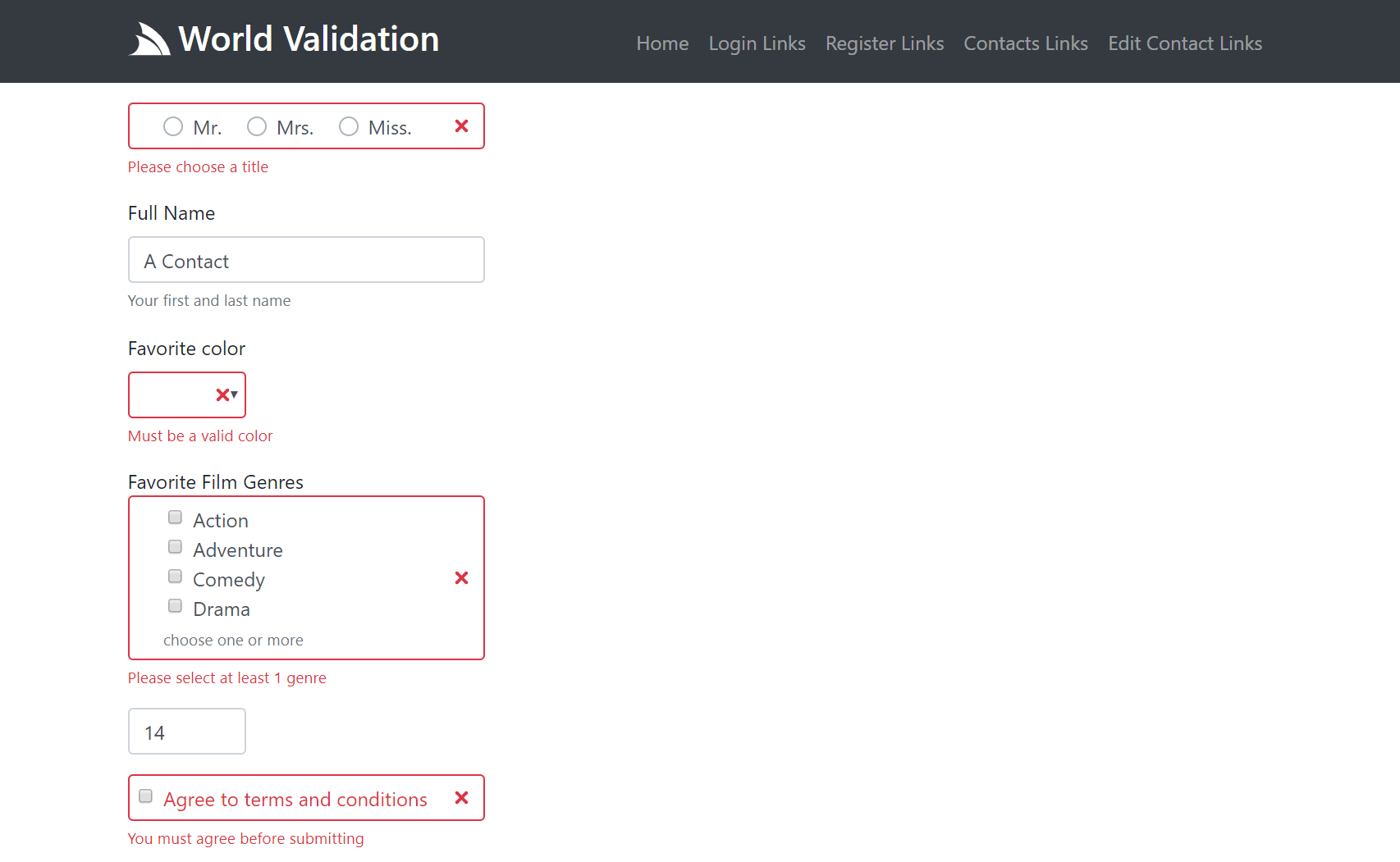Click the Favorite Film Genres label
The width and height of the screenshot is (1400, 862).
coord(216,482)
